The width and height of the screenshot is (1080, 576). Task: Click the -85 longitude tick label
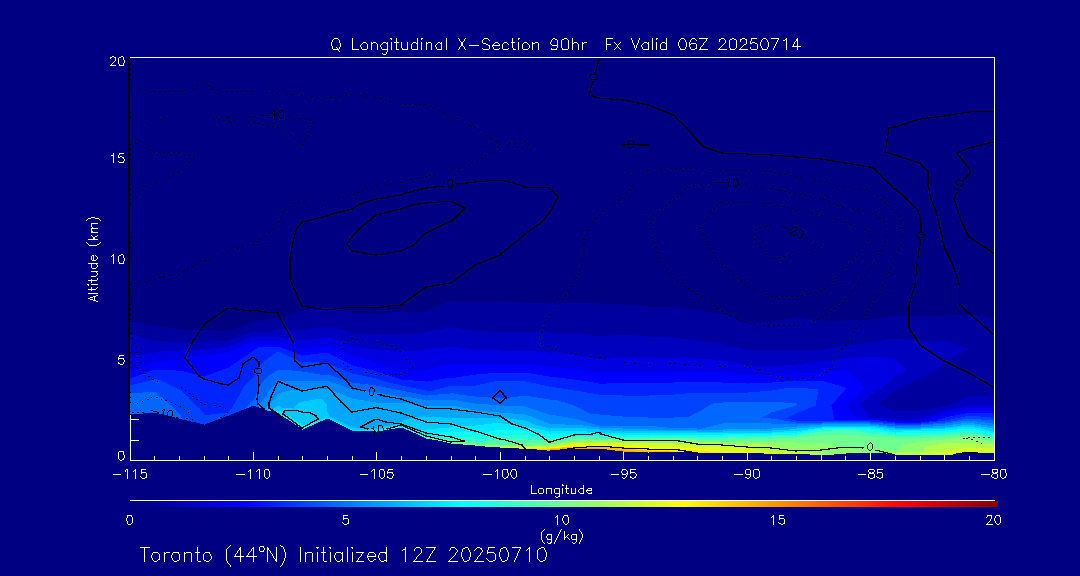[x=871, y=475]
